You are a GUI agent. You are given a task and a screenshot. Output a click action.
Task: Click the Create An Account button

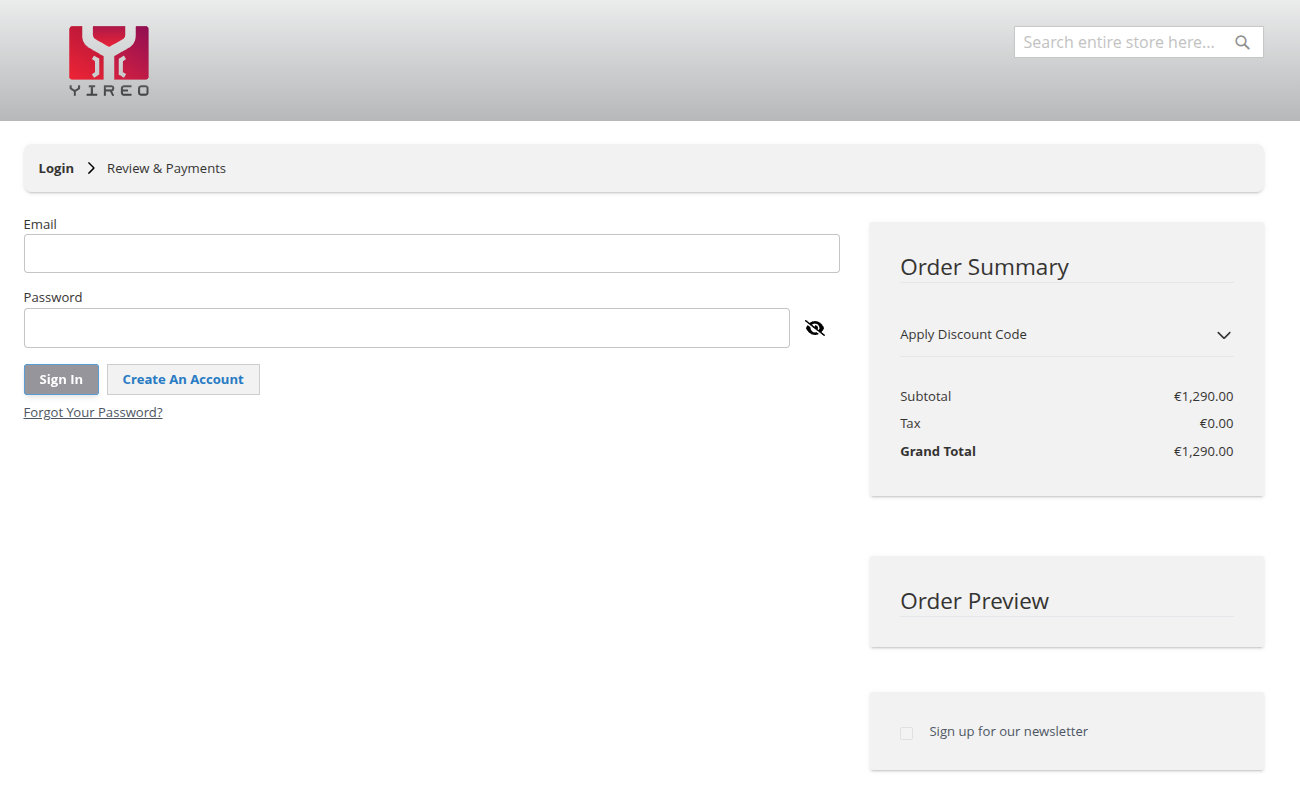(183, 380)
